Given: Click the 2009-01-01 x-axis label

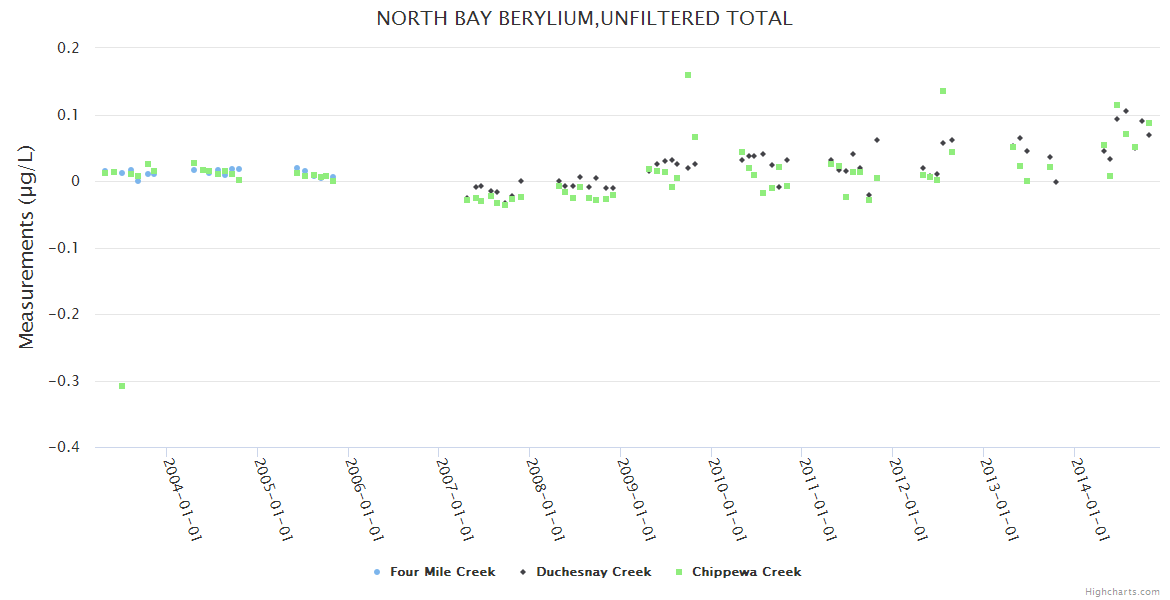Looking at the screenshot, I should pyautogui.click(x=636, y=498).
